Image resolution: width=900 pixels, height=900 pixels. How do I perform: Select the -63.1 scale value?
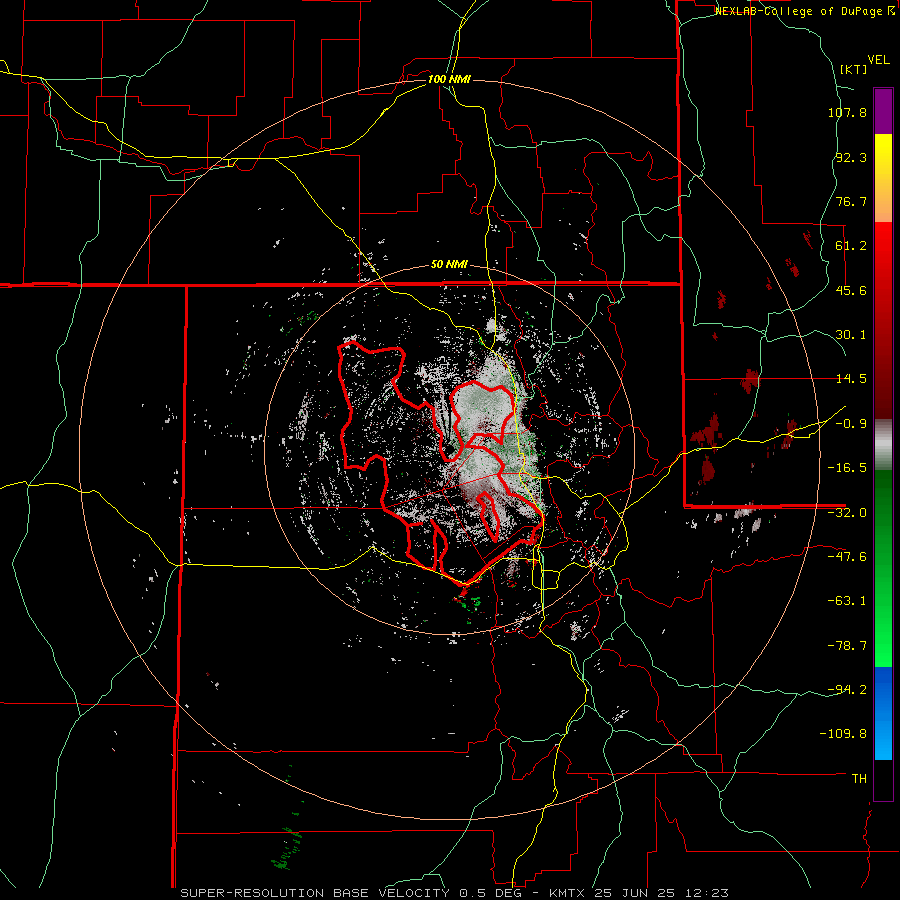coord(847,601)
